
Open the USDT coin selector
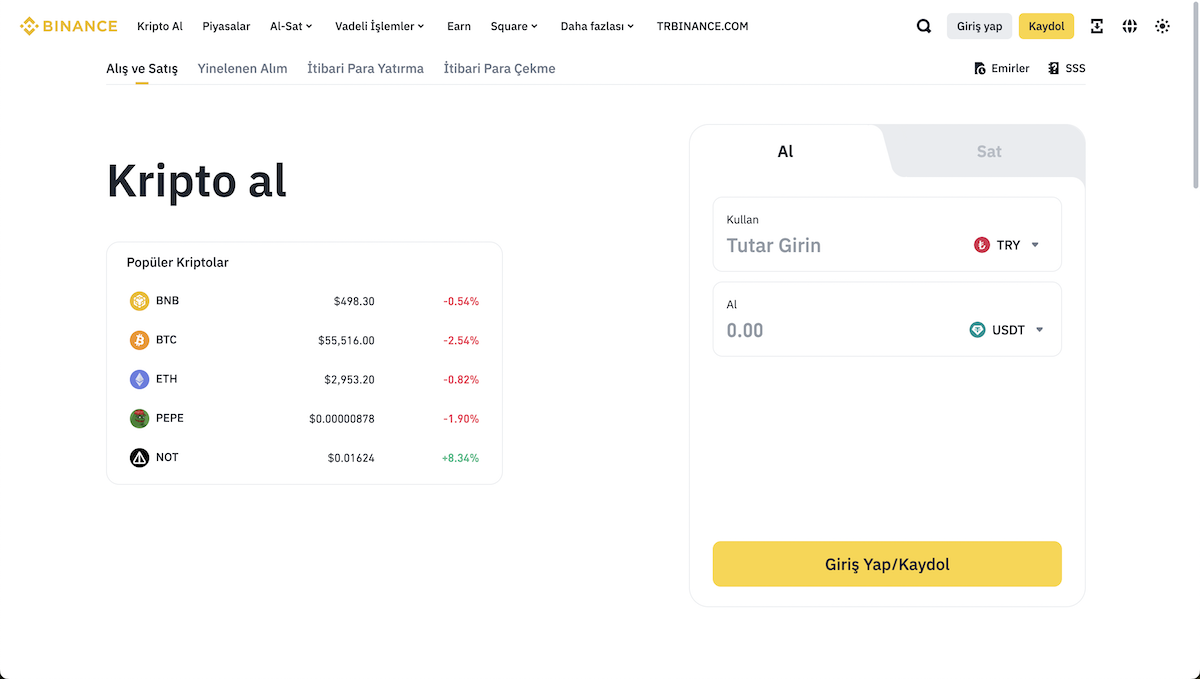1038,329
